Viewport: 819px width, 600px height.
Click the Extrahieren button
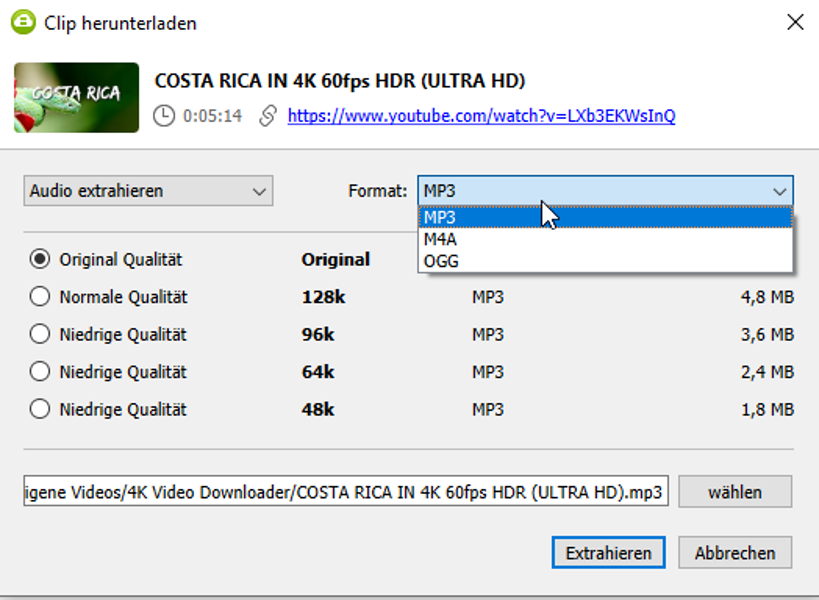pyautogui.click(x=609, y=552)
